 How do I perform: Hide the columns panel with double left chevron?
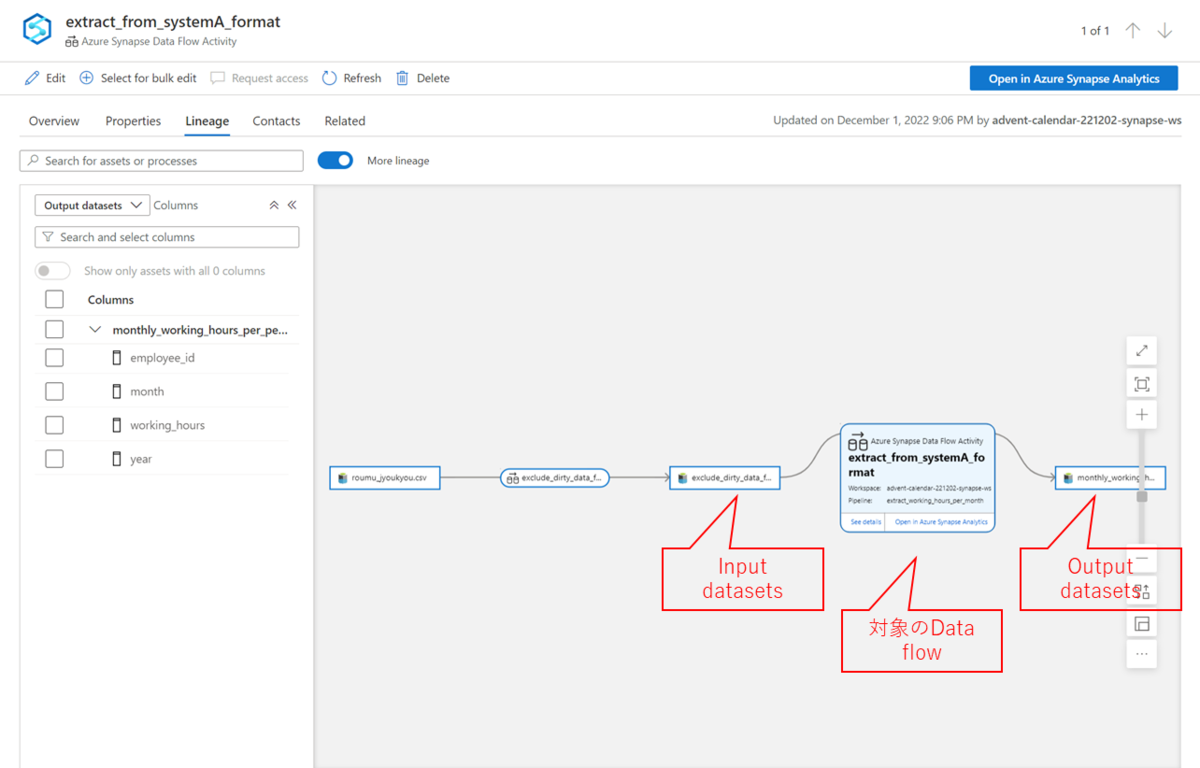click(292, 205)
